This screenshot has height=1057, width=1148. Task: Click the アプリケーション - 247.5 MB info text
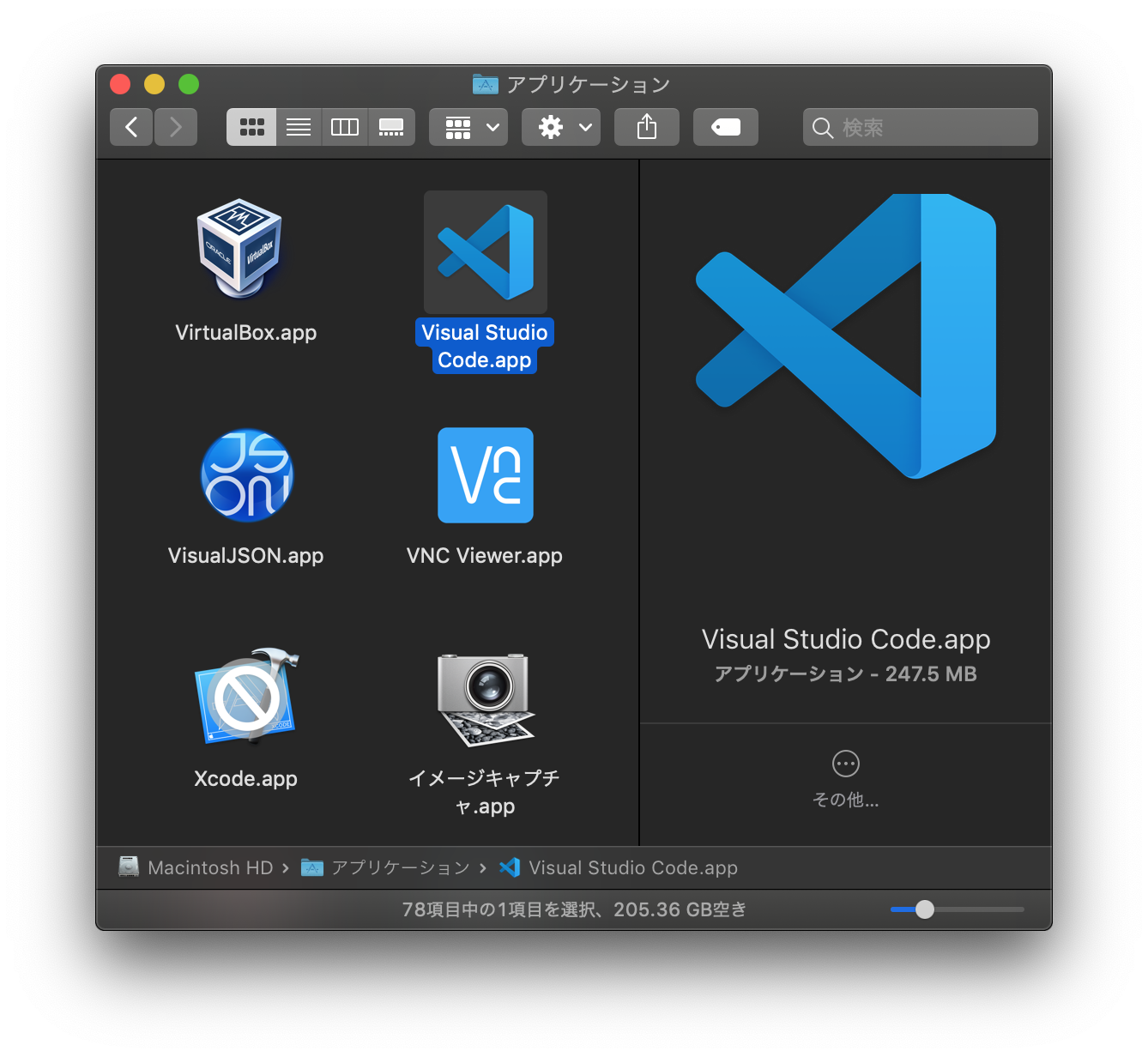[x=846, y=674]
